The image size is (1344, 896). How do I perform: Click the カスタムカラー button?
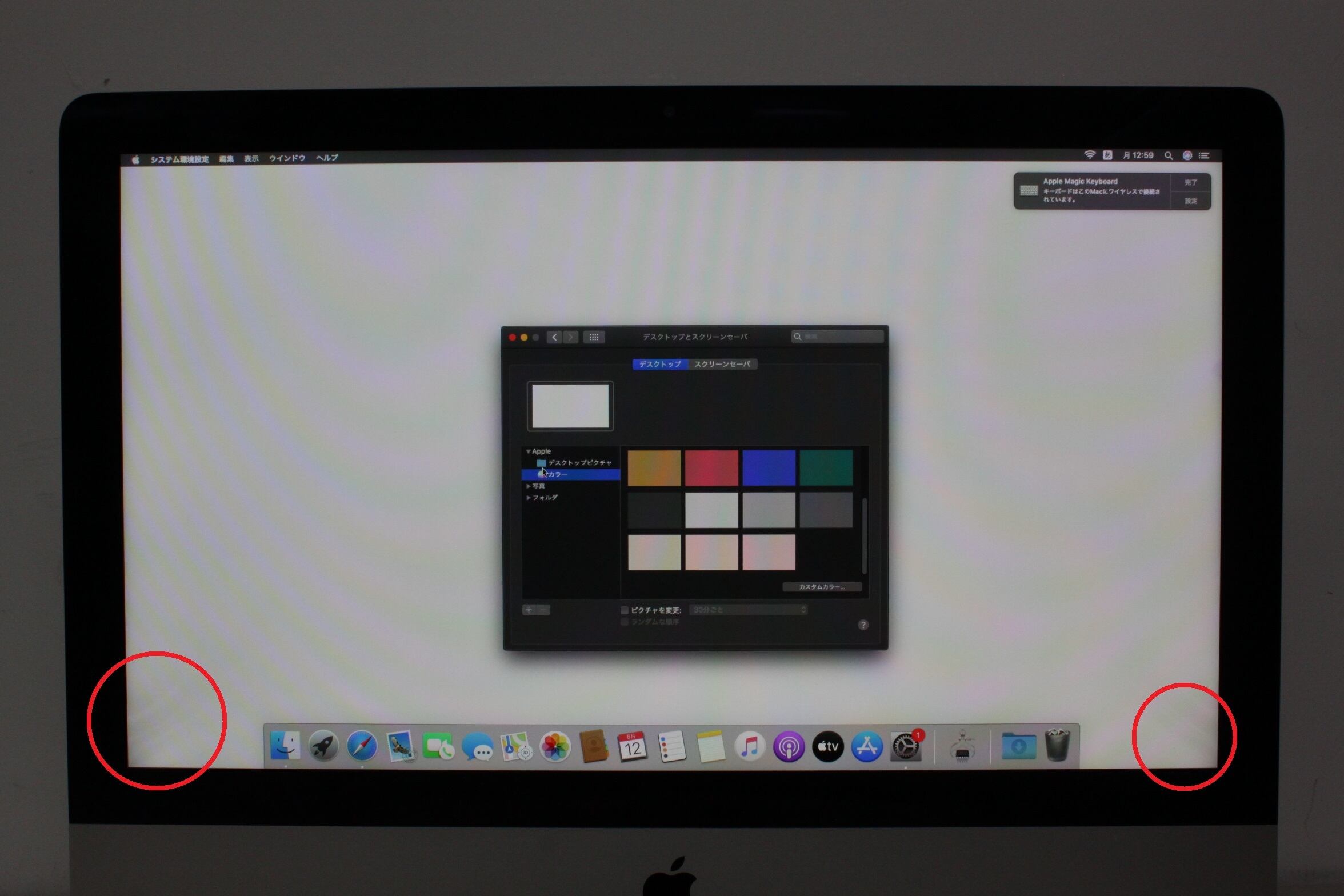pyautogui.click(x=822, y=587)
